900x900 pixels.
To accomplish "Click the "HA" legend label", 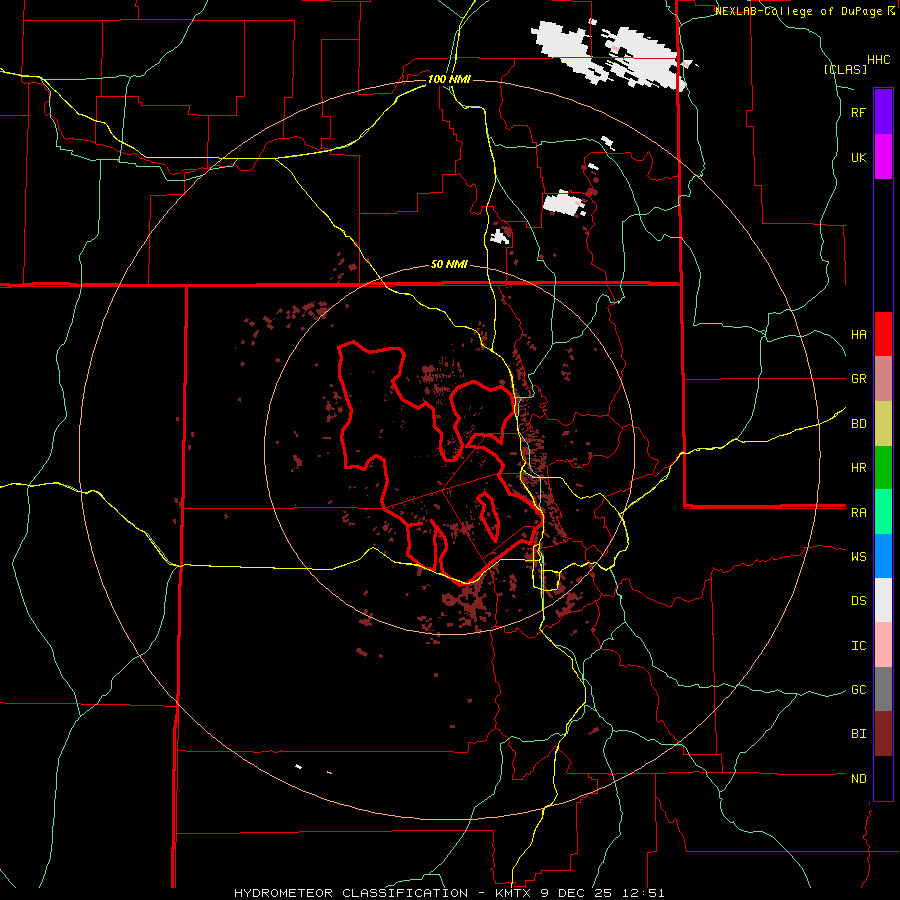I will (858, 335).
